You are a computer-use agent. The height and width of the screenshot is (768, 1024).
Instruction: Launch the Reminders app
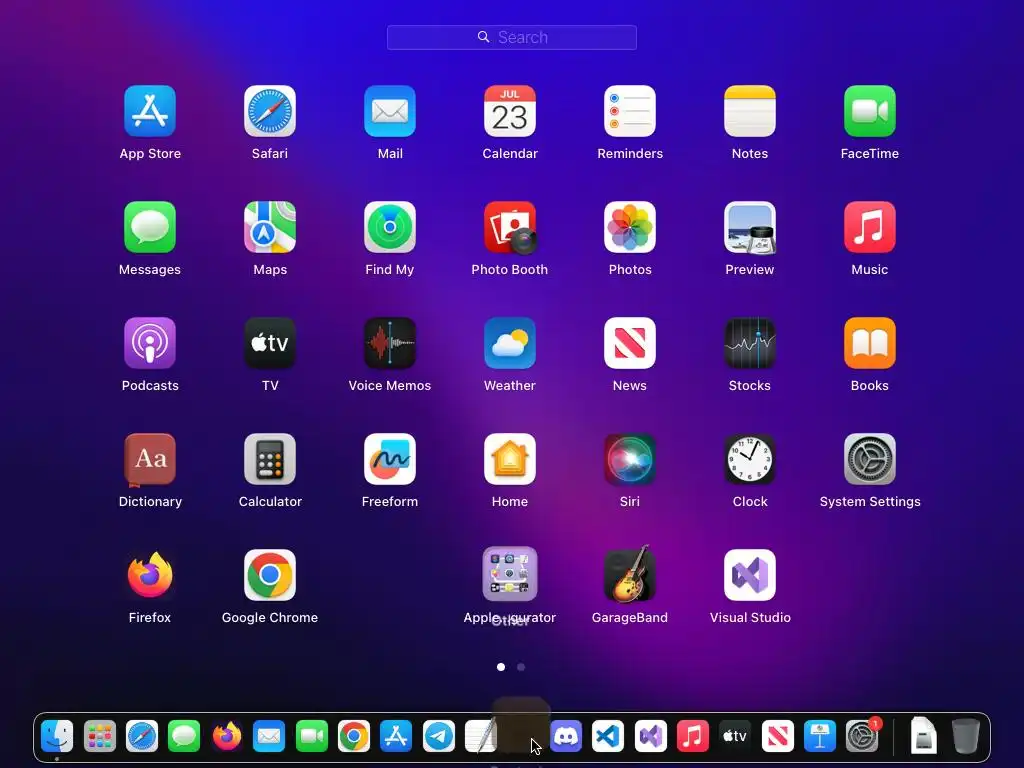pos(630,111)
